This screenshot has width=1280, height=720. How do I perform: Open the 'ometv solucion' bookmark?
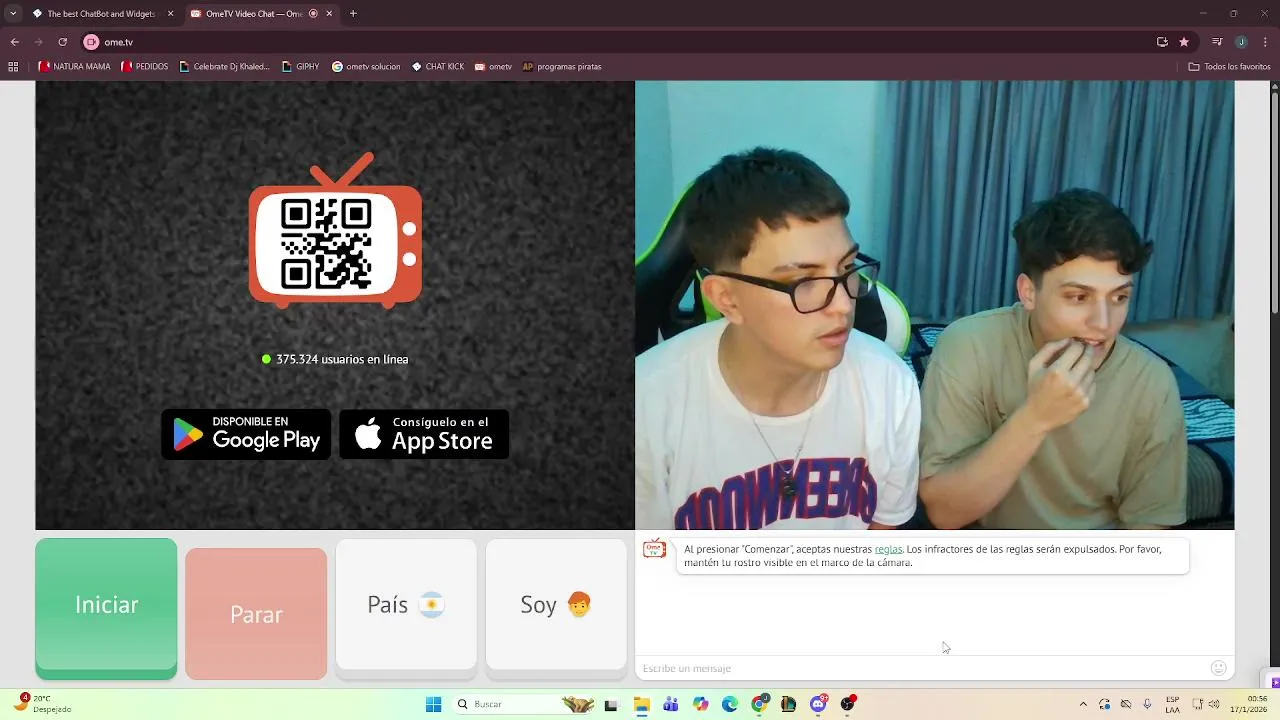(x=366, y=67)
